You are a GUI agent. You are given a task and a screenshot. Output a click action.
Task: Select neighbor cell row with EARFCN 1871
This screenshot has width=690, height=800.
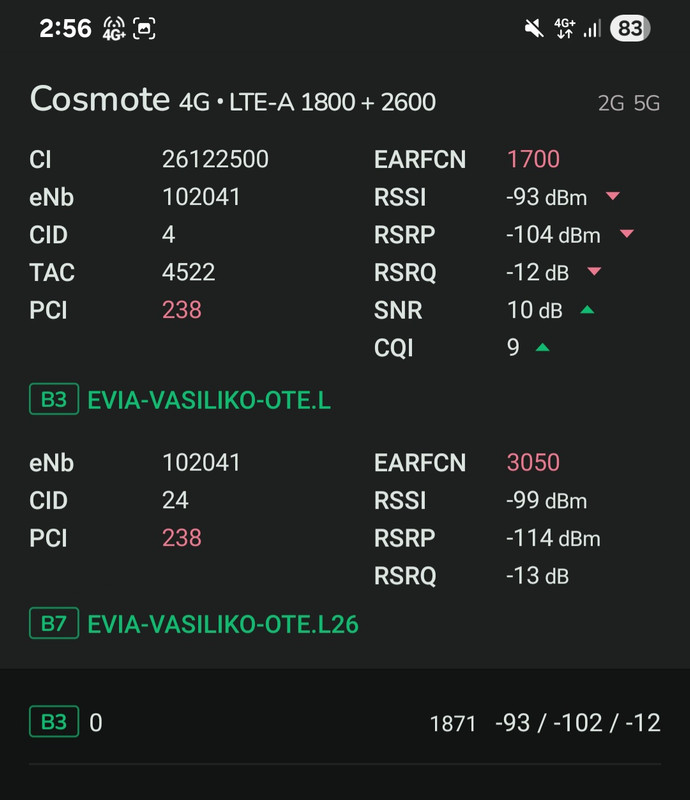tap(345, 722)
